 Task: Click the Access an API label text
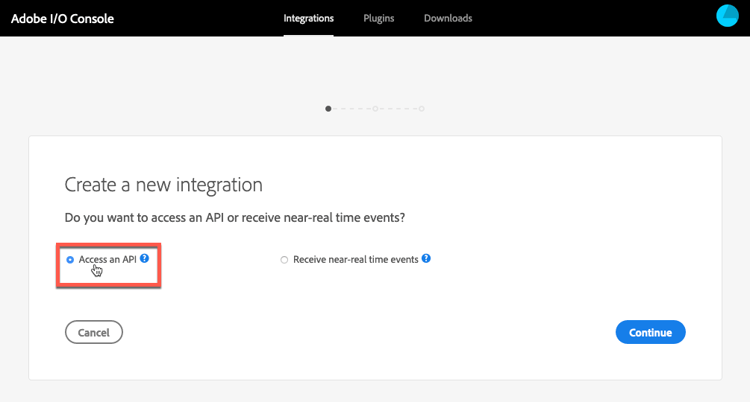point(108,259)
